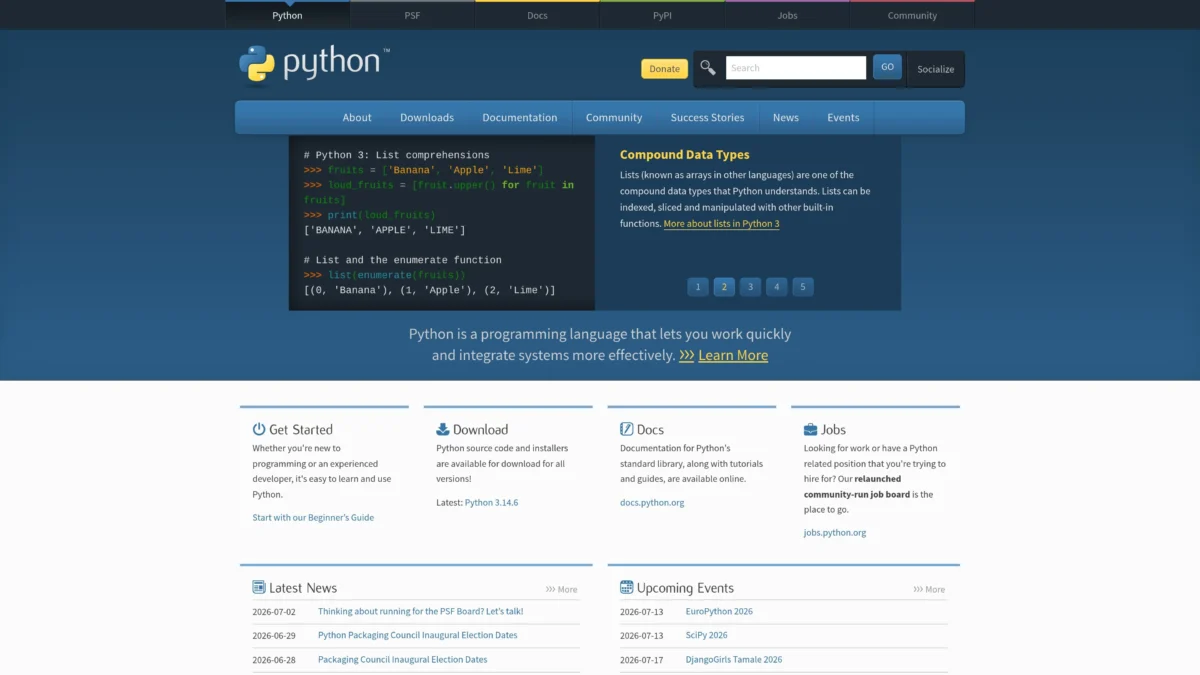
Task: Open the News menu
Action: coord(786,117)
